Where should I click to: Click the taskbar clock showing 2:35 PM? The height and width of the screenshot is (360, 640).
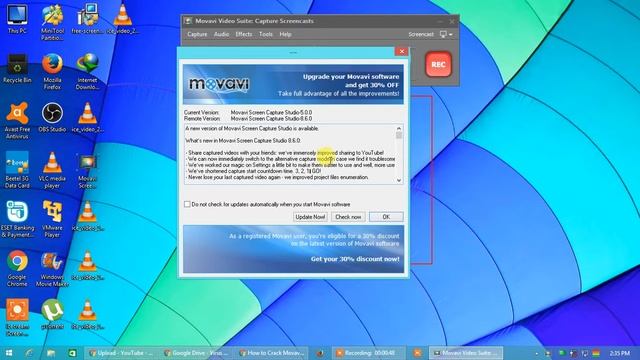click(619, 353)
